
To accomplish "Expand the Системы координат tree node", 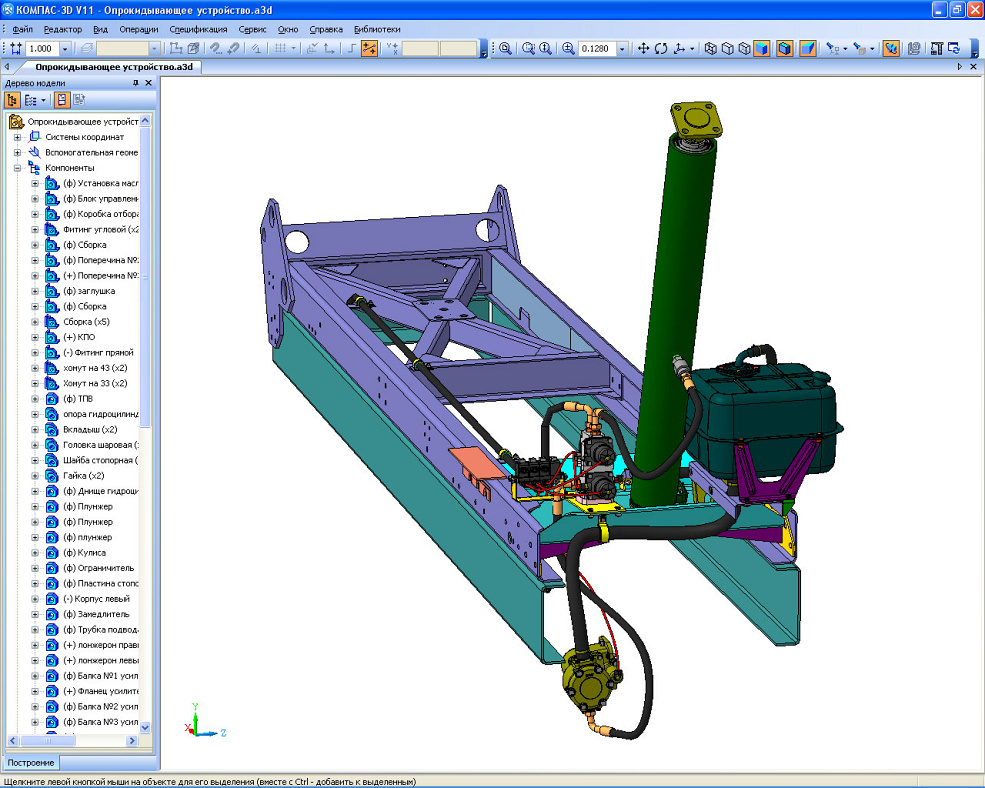I will [17, 137].
